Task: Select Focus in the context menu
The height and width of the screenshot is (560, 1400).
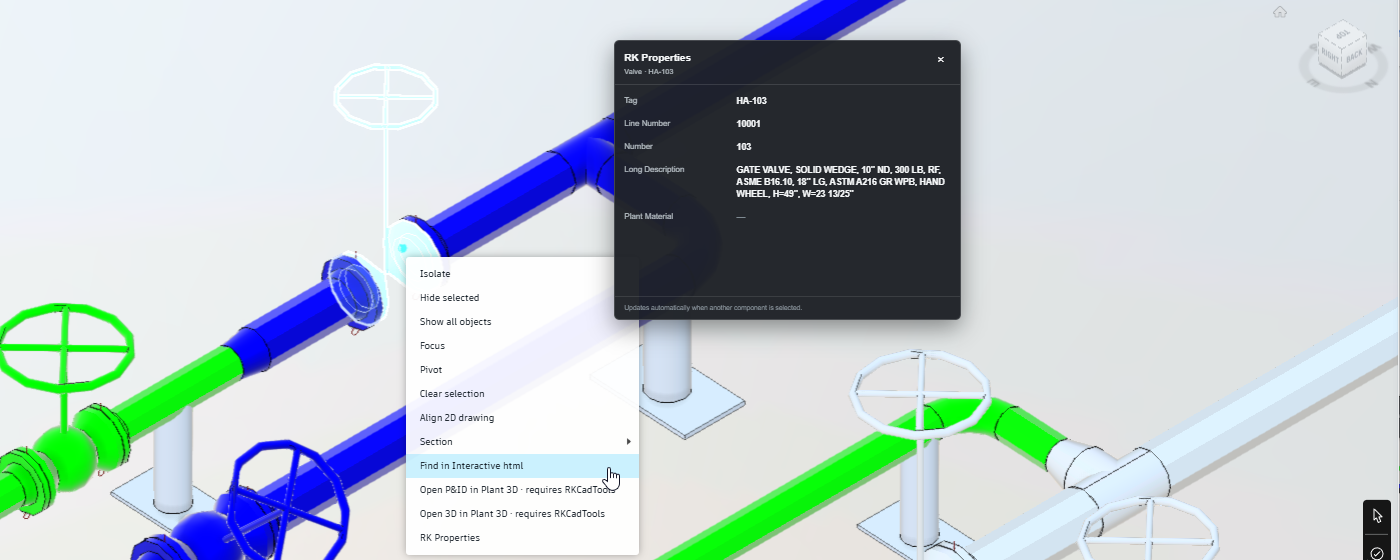Action: pyautogui.click(x=522, y=346)
